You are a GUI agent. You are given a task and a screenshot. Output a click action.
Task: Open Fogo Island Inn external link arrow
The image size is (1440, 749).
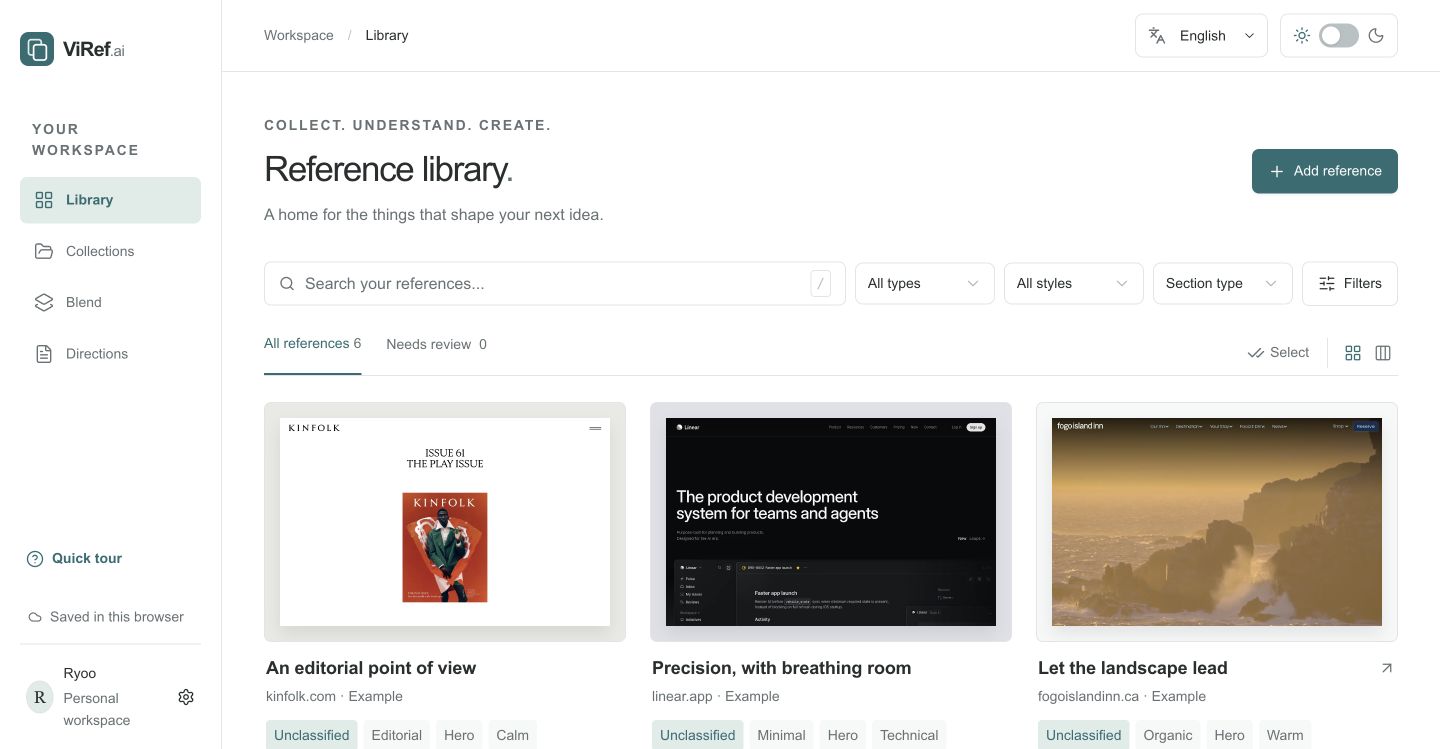coord(1387,668)
